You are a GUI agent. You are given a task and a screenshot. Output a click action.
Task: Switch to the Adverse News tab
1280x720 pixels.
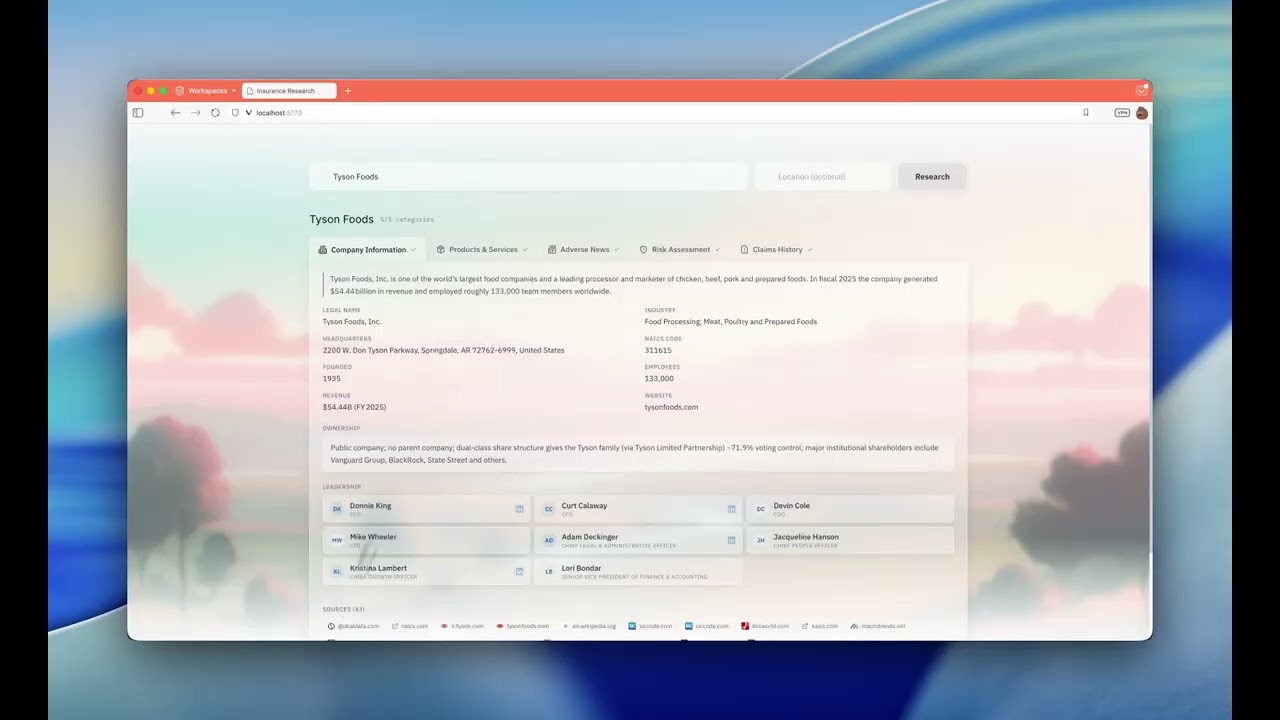click(x=584, y=250)
